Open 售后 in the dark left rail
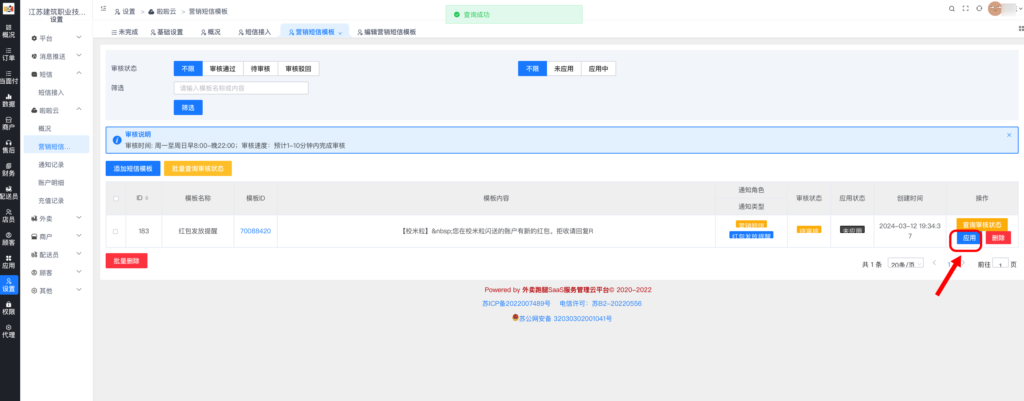Screen dimensions: 1024x401 click(8, 146)
